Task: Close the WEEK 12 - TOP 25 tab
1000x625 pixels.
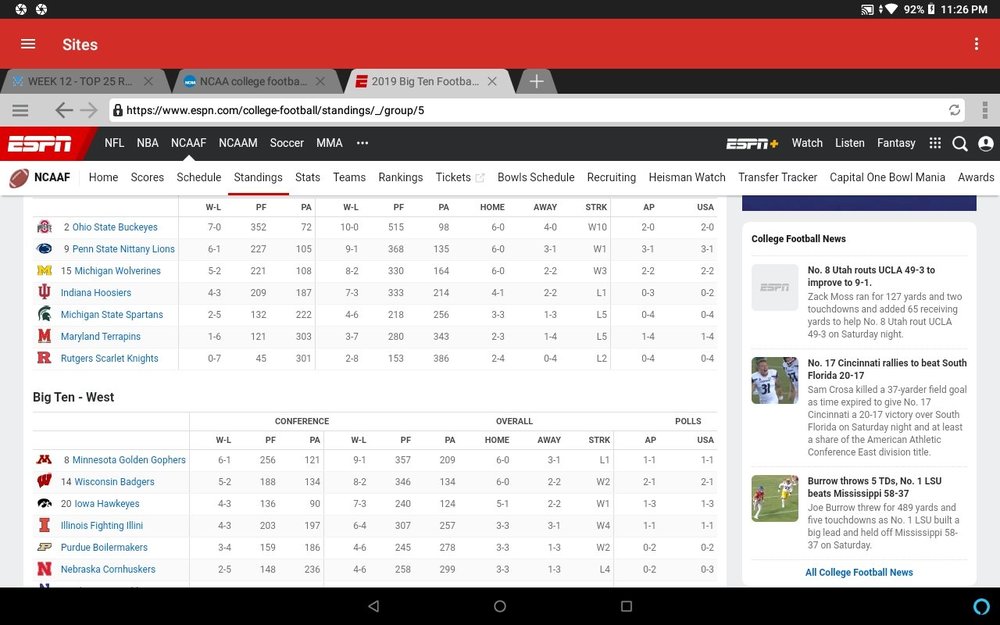Action: coord(148,81)
